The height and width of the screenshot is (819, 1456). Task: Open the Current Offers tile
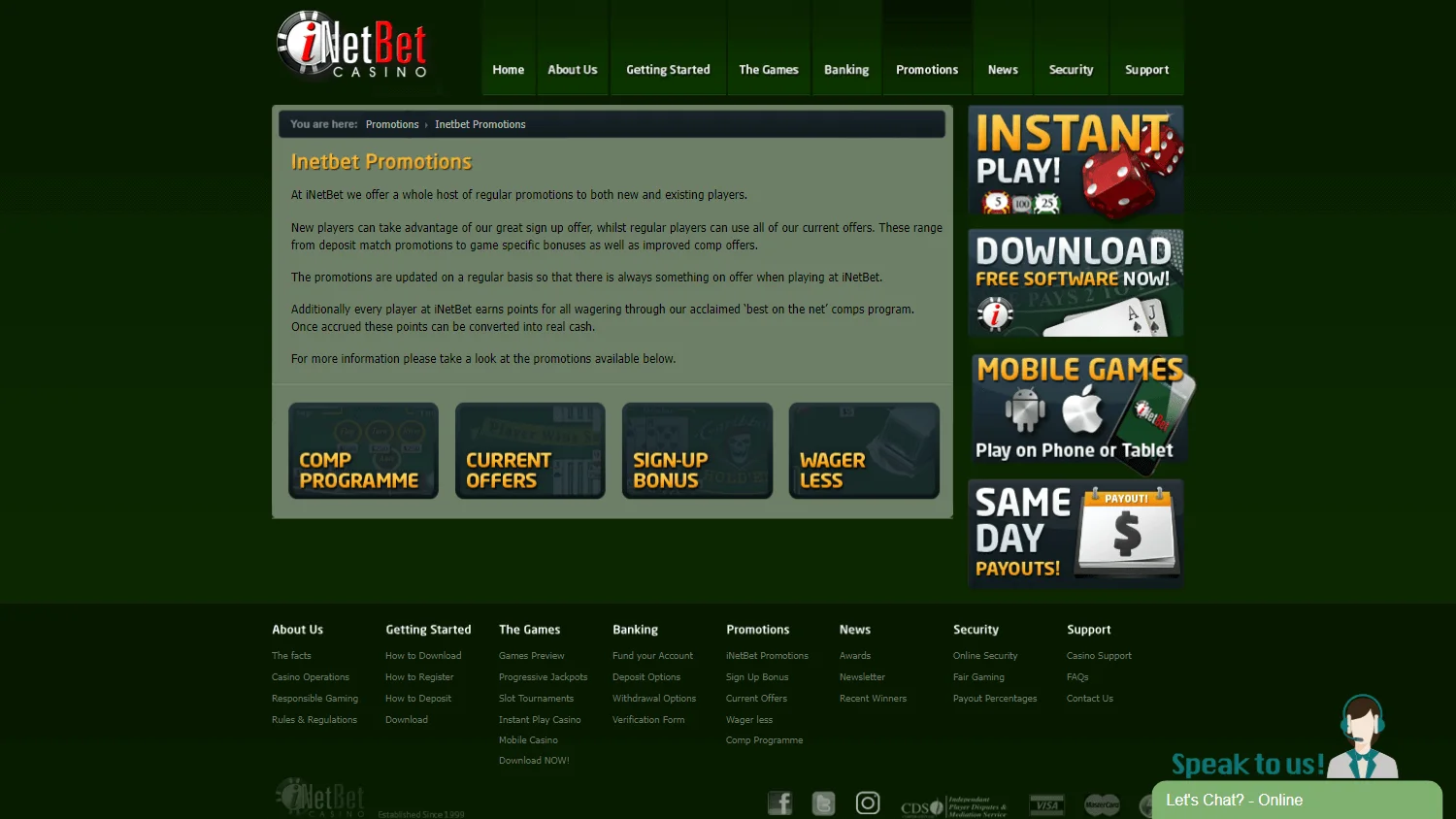coord(530,450)
